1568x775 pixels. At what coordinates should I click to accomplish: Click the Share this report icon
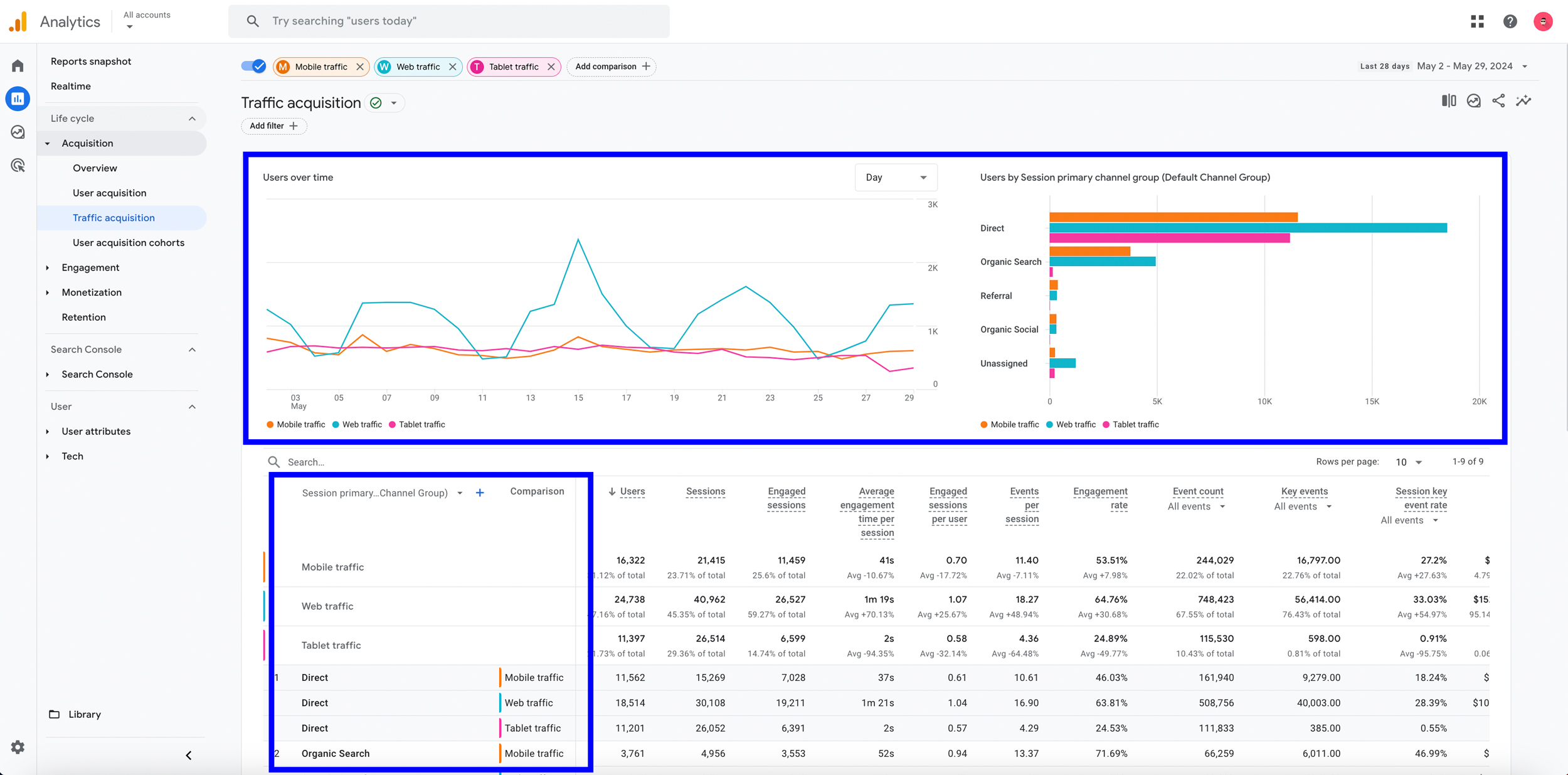point(1498,100)
